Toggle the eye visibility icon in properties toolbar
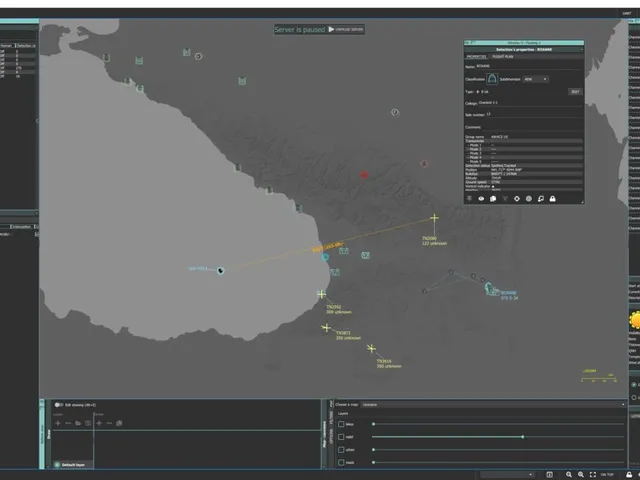 (481, 199)
